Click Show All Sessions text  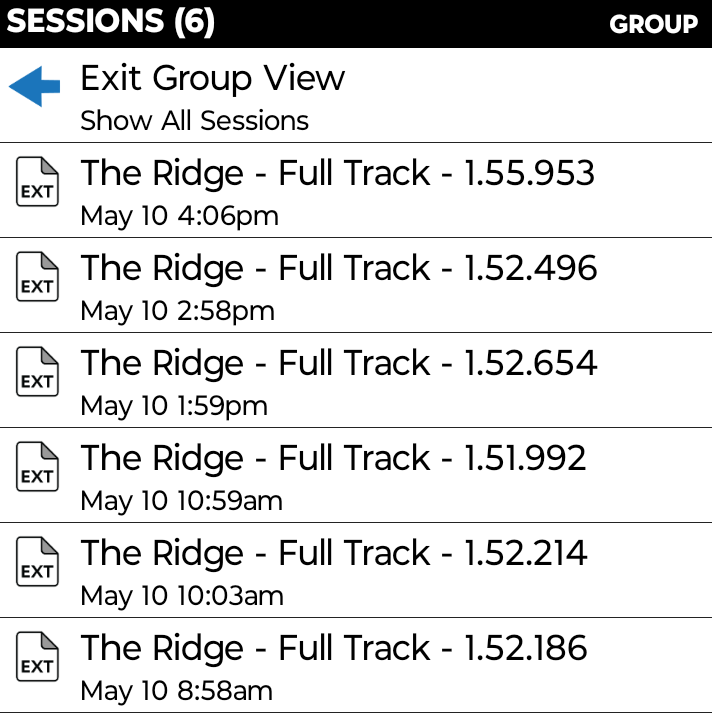point(195,121)
